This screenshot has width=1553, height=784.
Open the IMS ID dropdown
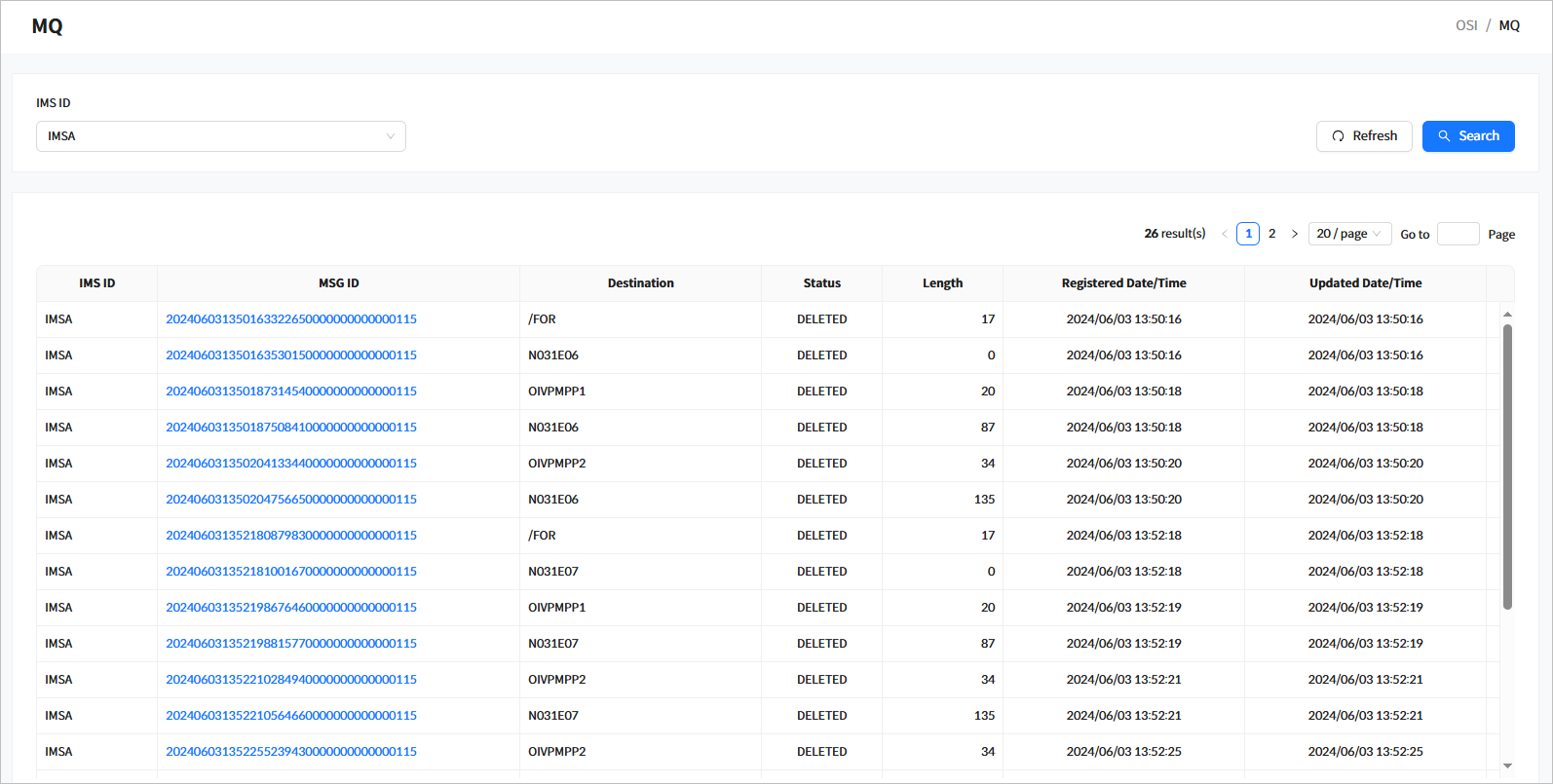click(220, 136)
